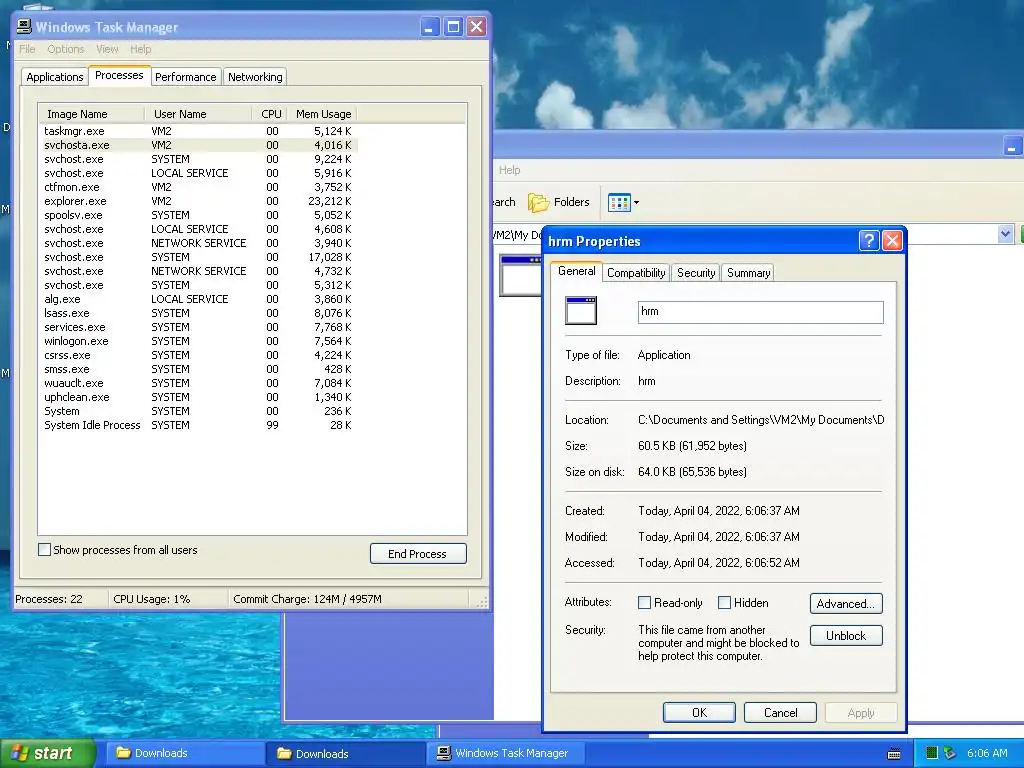
Task: Expand the Explorer address bar dropdown
Action: [1006, 234]
